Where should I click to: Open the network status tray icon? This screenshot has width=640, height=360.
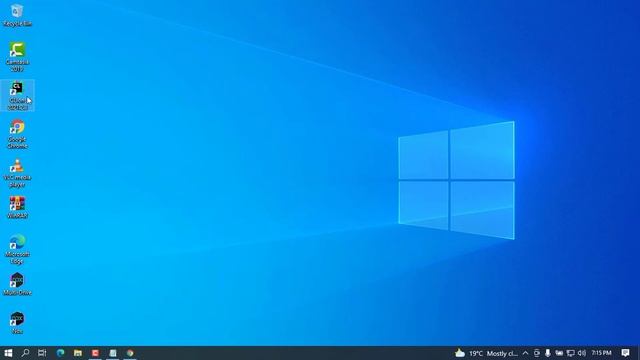(x=571, y=353)
